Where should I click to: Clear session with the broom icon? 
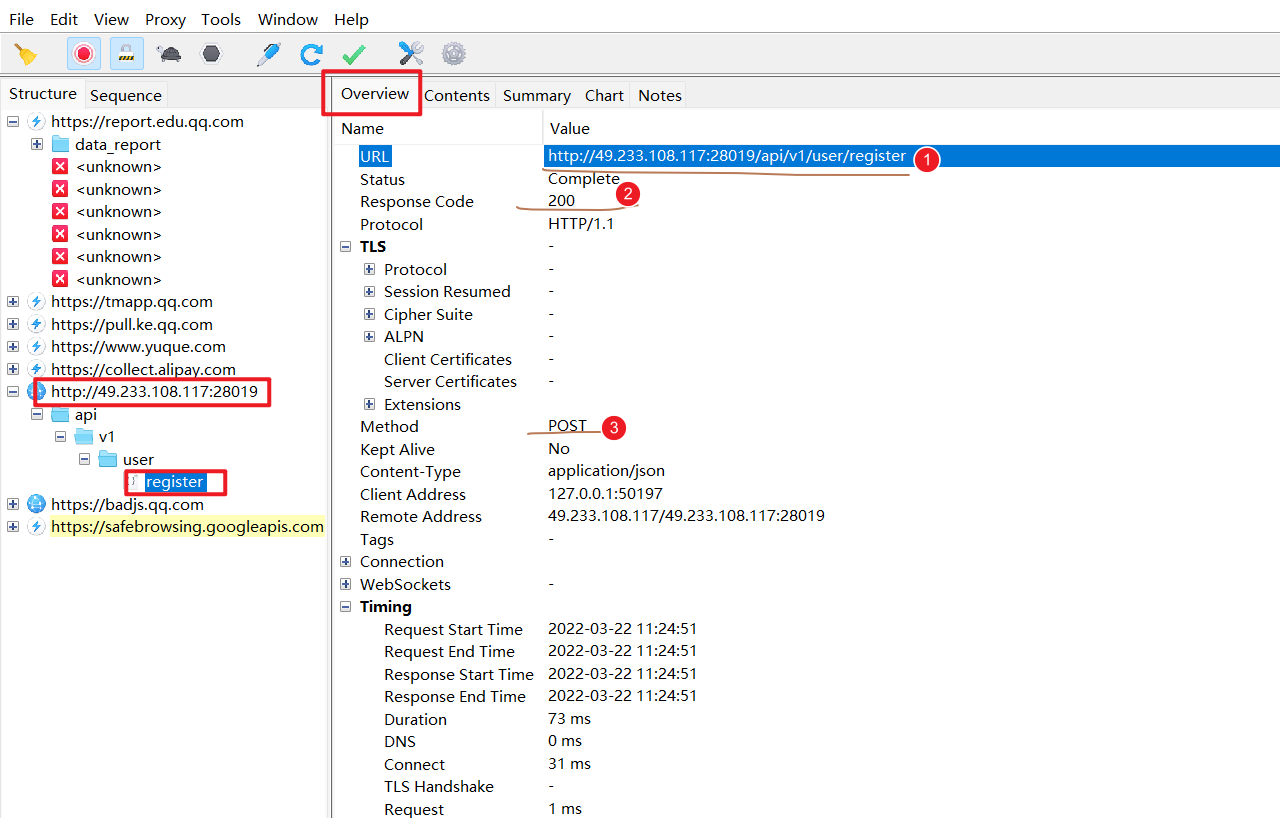pos(26,54)
